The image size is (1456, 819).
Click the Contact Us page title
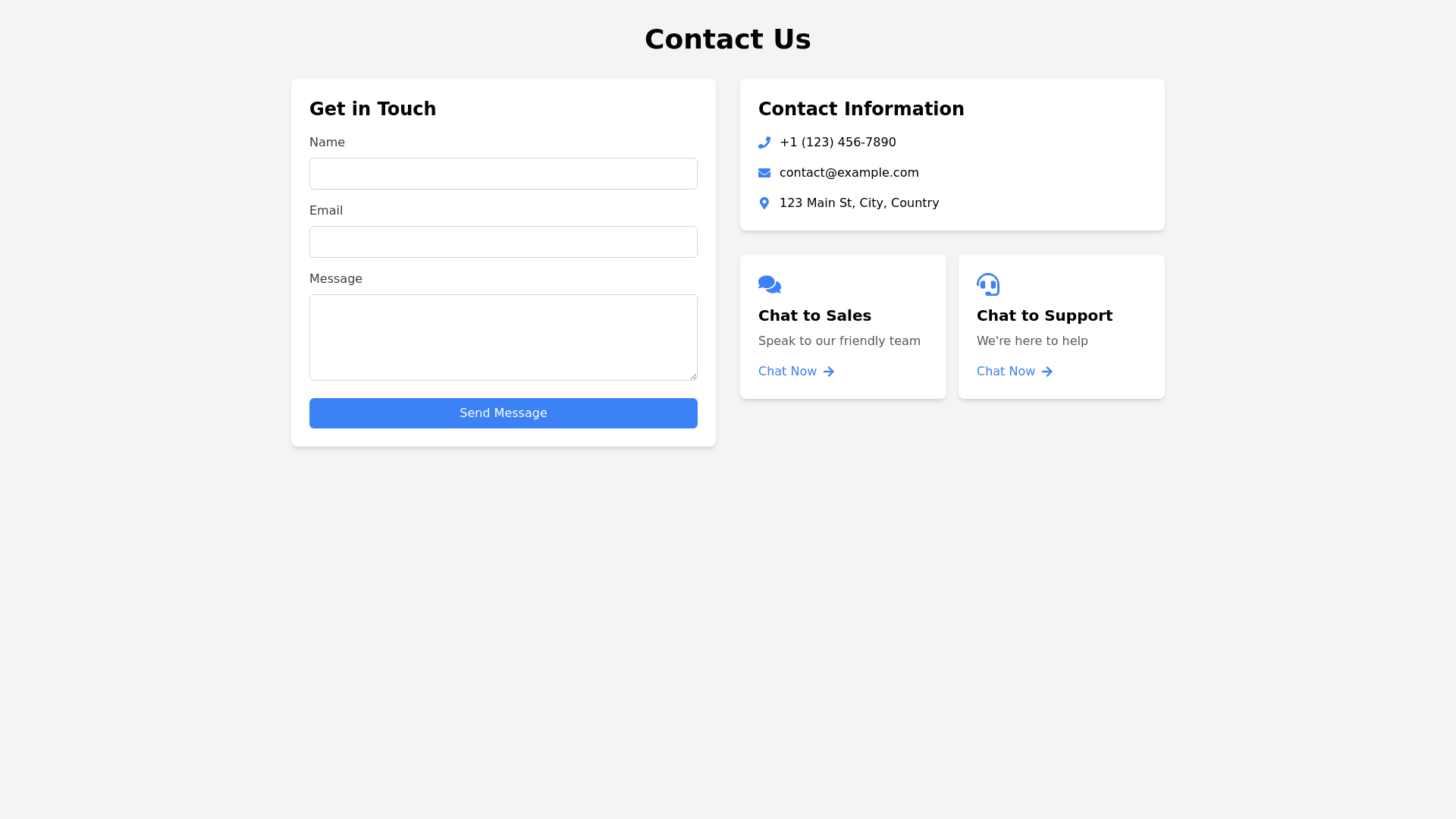click(728, 39)
